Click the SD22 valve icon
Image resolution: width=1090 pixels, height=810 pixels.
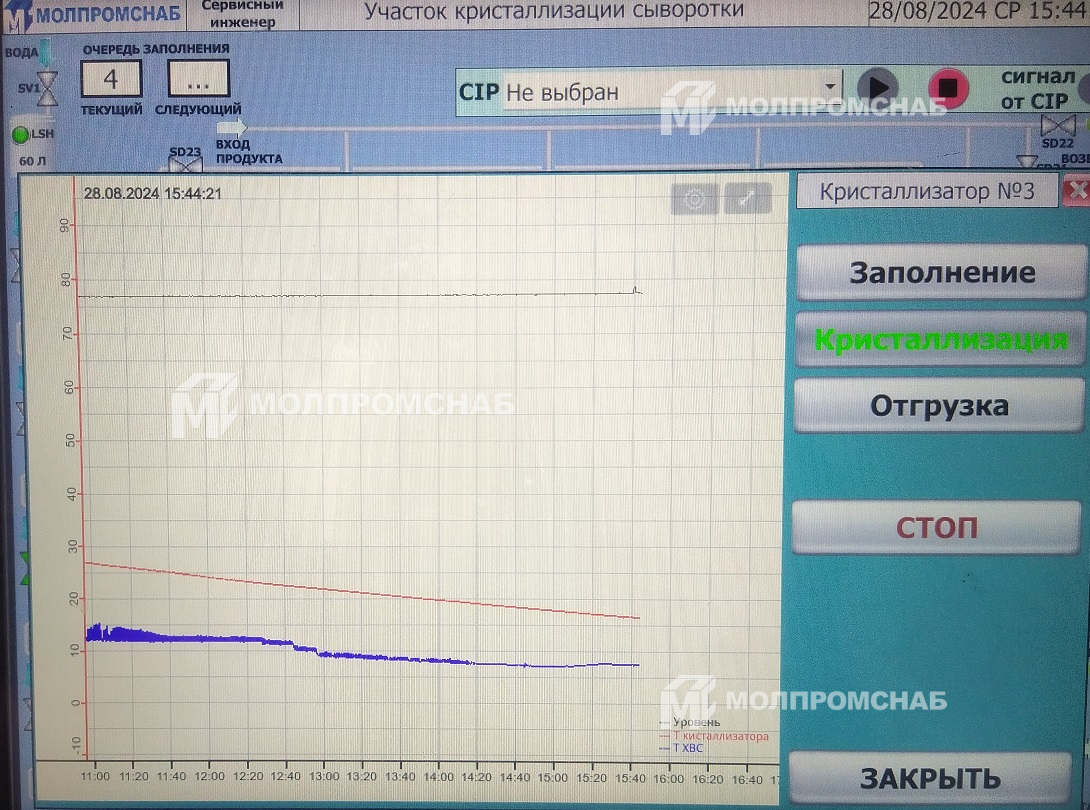[x=1057, y=126]
